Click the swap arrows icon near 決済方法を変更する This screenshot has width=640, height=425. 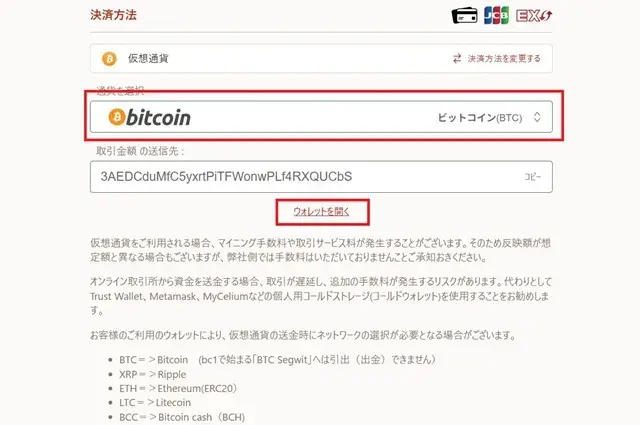point(457,58)
